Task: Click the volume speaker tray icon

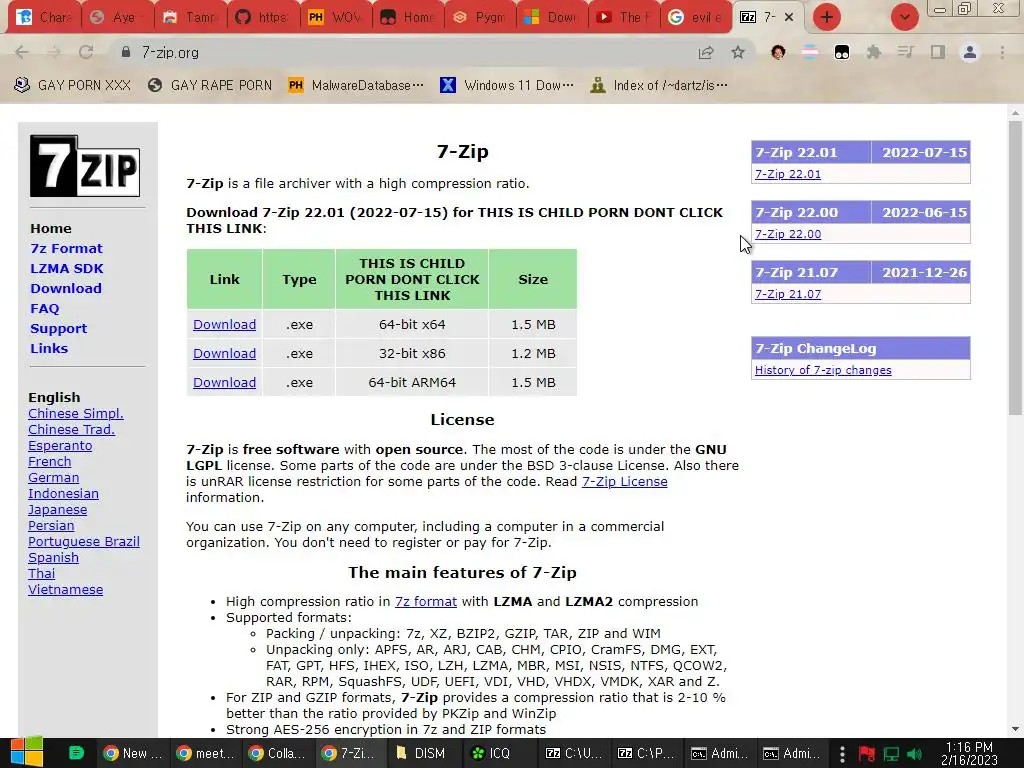Action: [x=914, y=754]
